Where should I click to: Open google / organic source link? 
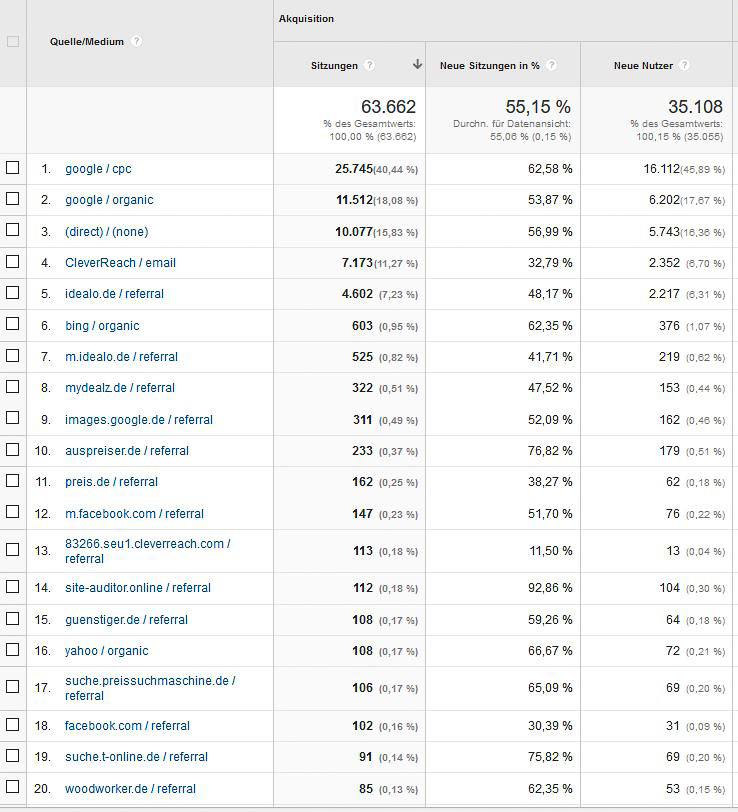(109, 200)
